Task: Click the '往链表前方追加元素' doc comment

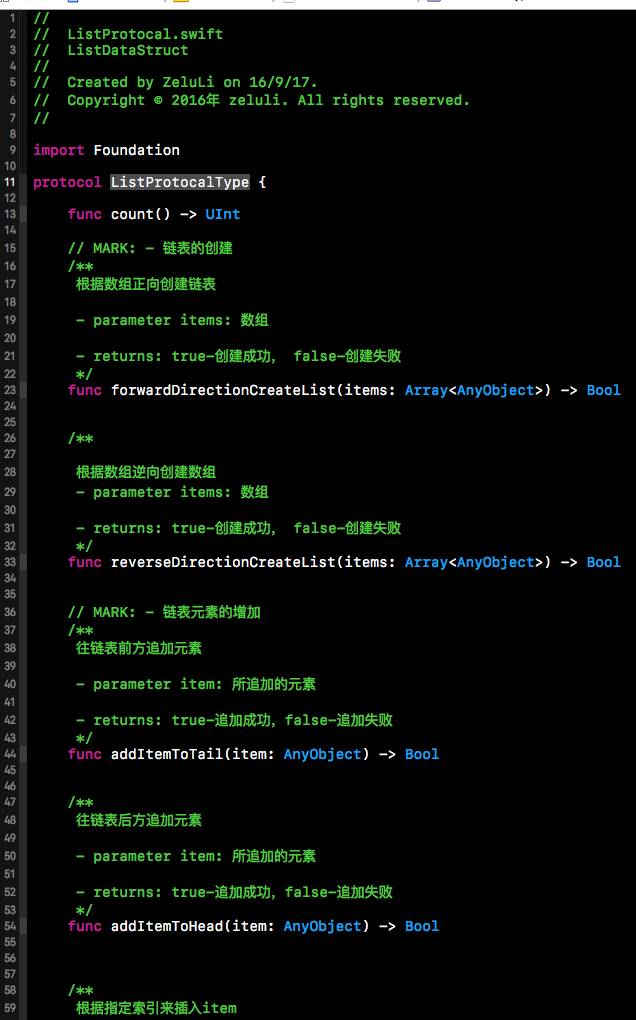Action: click(x=139, y=649)
